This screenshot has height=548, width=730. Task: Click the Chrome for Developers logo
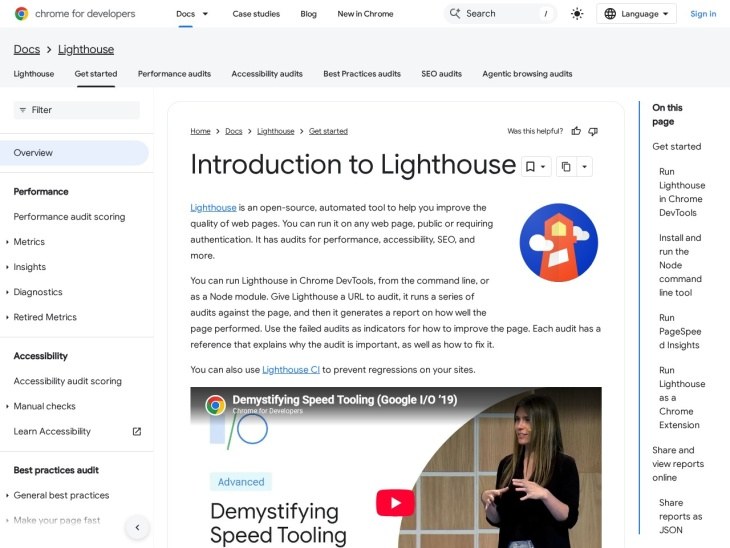[75, 14]
